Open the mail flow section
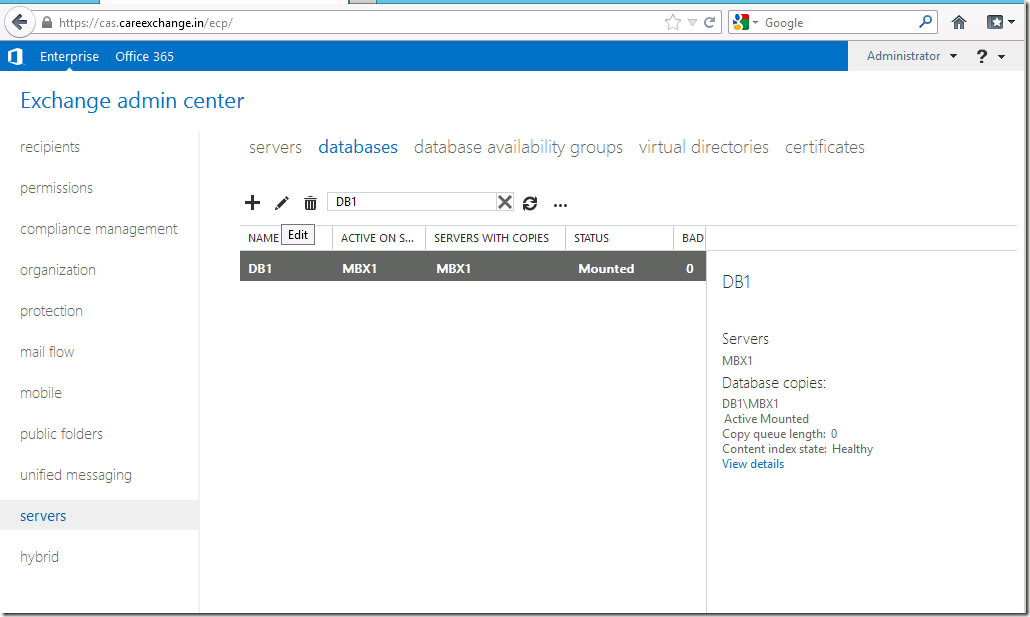The width and height of the screenshot is (1030, 617). tap(46, 351)
